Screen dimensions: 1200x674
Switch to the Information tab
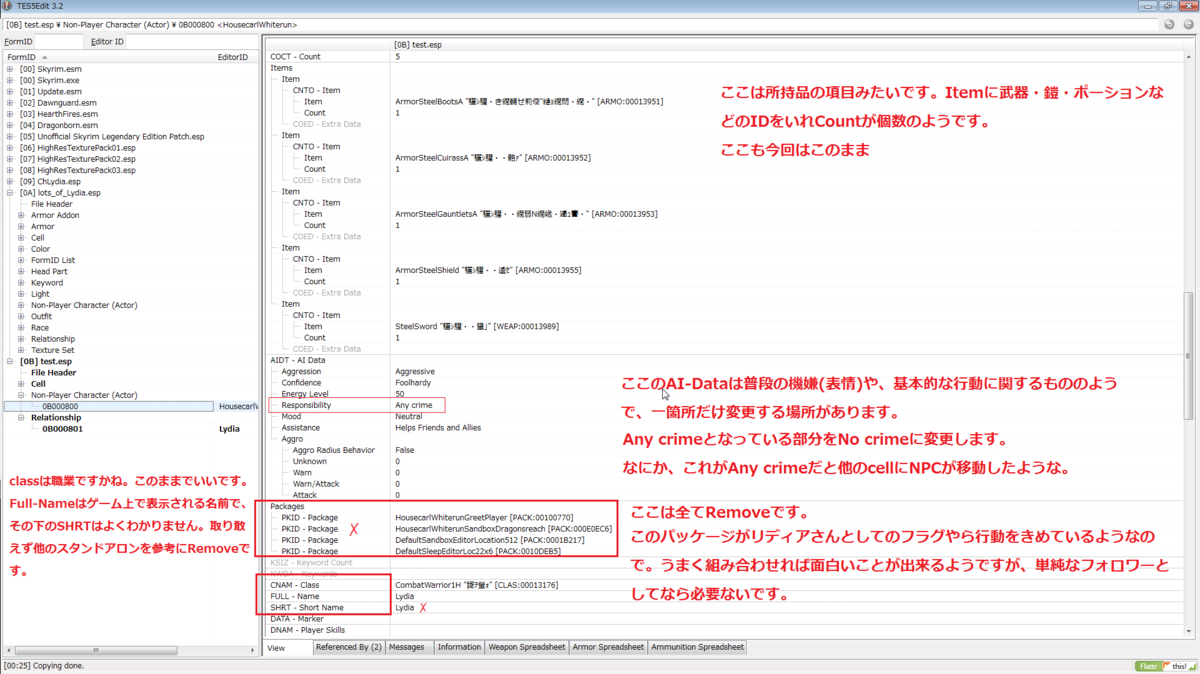click(x=459, y=647)
